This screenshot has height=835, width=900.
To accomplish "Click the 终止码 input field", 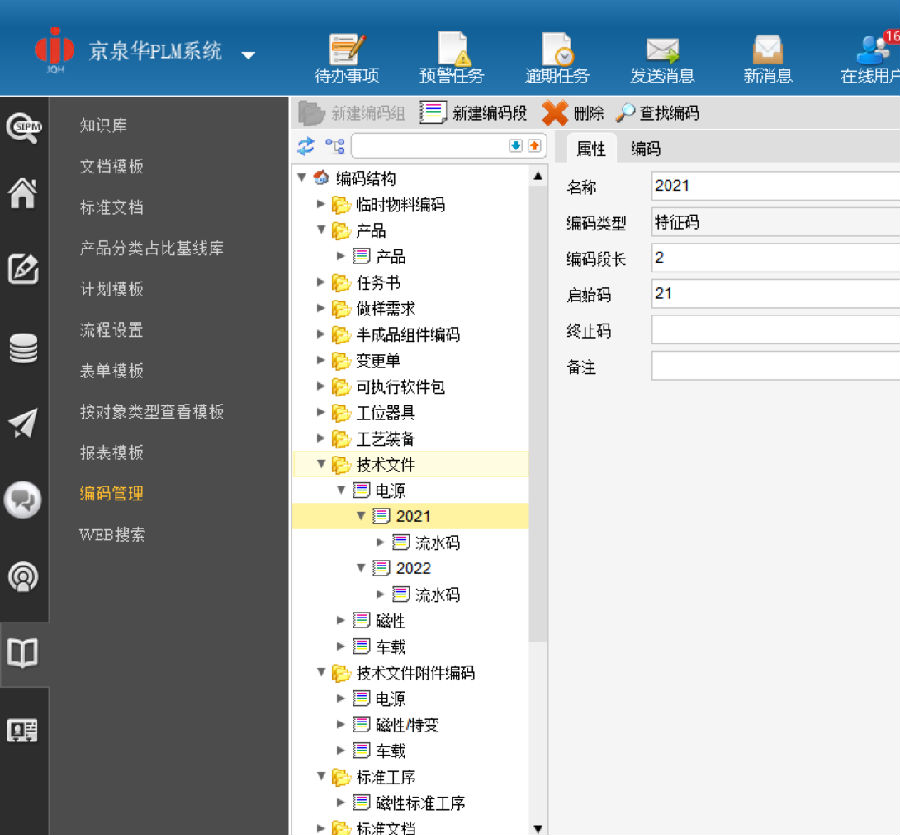I will click(775, 330).
